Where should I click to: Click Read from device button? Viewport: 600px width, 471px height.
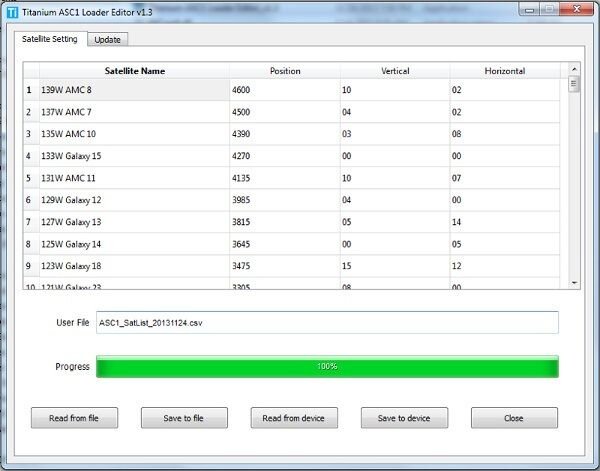pyautogui.click(x=294, y=418)
